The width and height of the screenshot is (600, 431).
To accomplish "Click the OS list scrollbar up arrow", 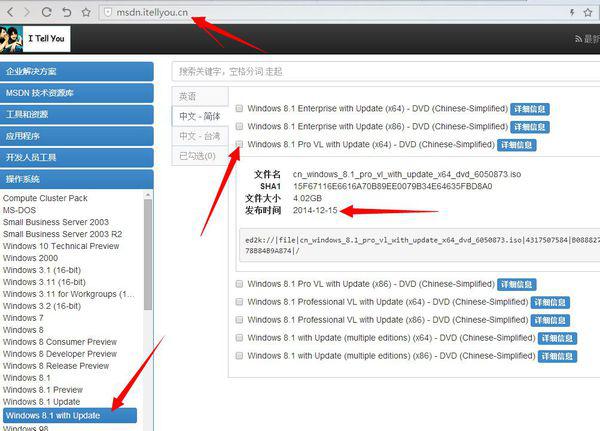I will 148,195.
